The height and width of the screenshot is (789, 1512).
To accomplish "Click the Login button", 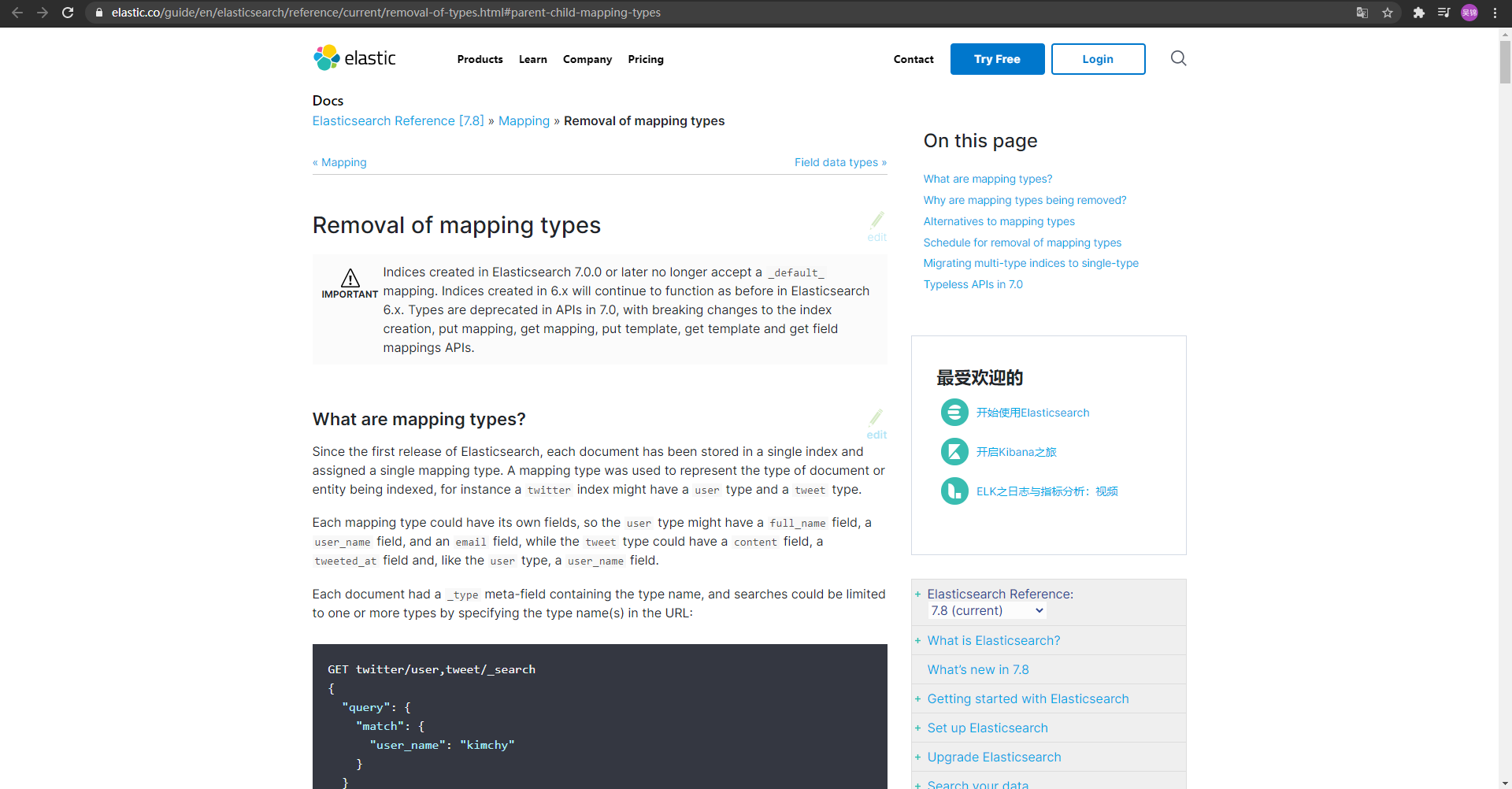I will click(1098, 59).
